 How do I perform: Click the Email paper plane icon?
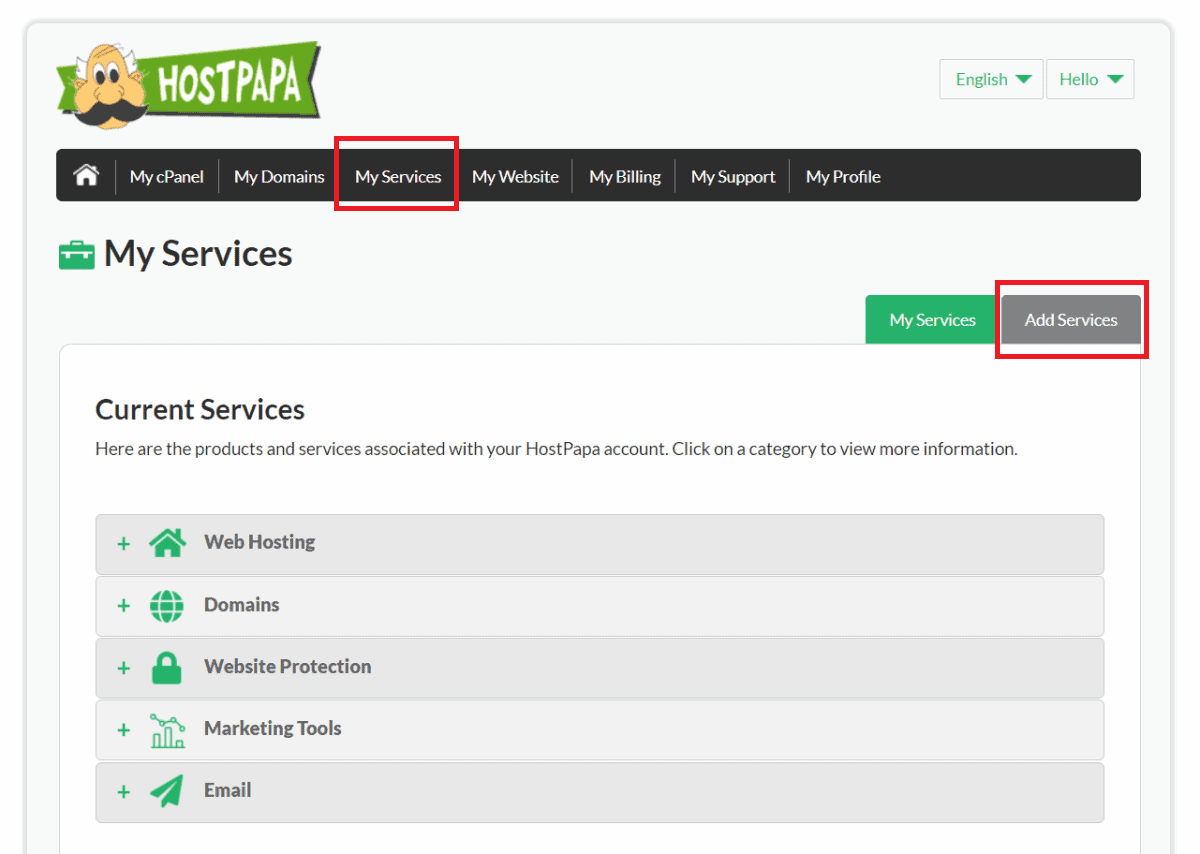coord(167,791)
